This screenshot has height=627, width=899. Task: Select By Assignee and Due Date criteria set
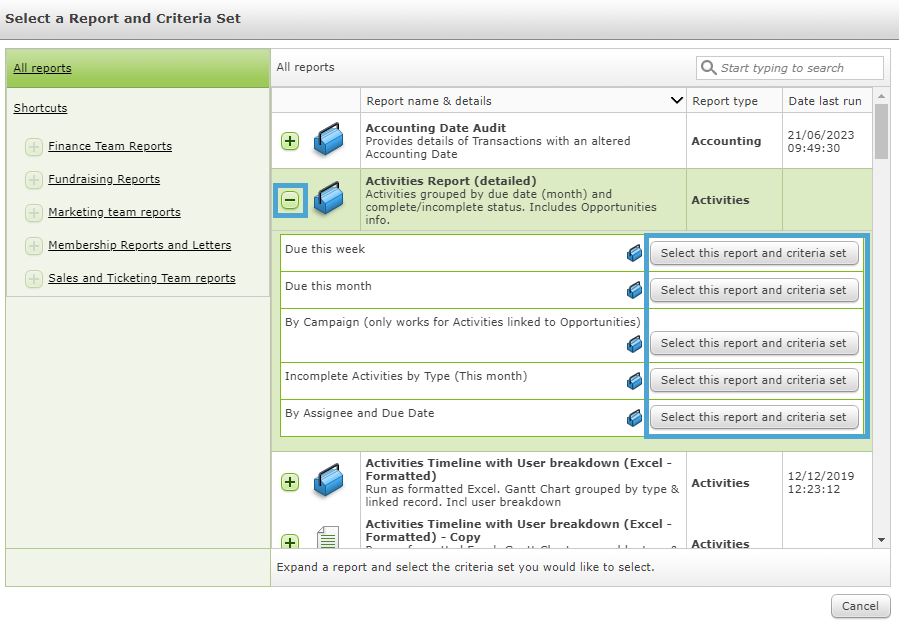tap(754, 417)
